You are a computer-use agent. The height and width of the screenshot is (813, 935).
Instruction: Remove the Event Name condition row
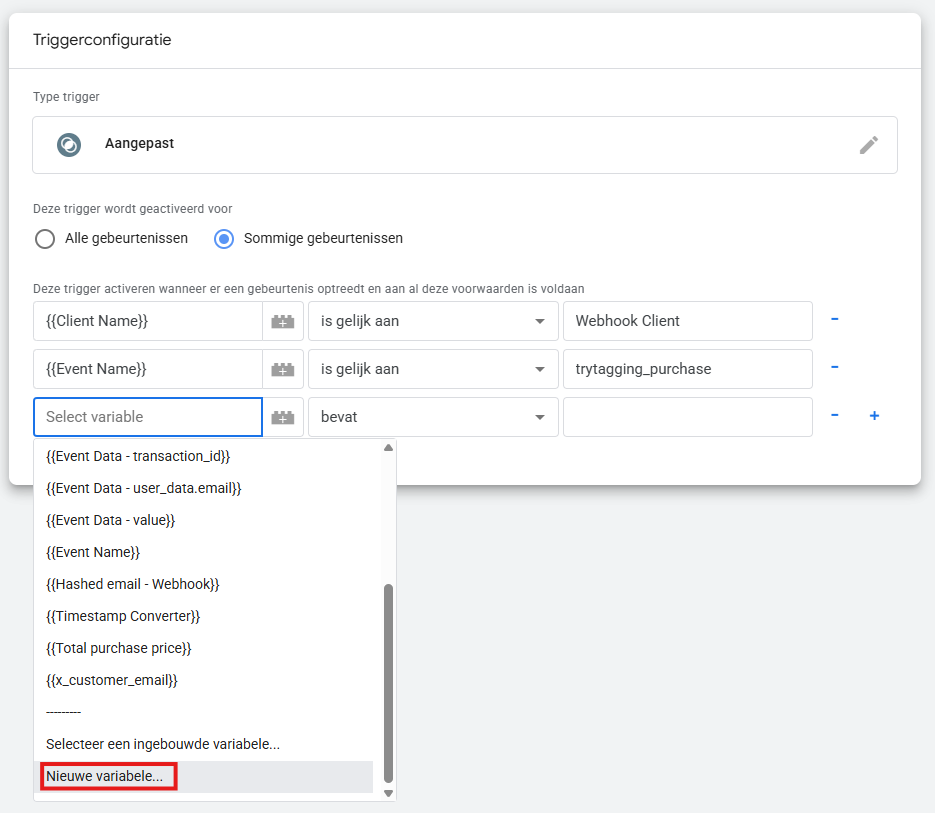pos(835,368)
